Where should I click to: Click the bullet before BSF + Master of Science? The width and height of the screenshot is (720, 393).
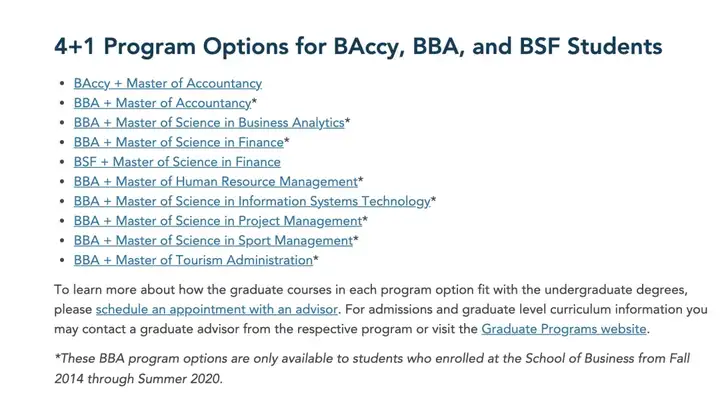coord(62,162)
